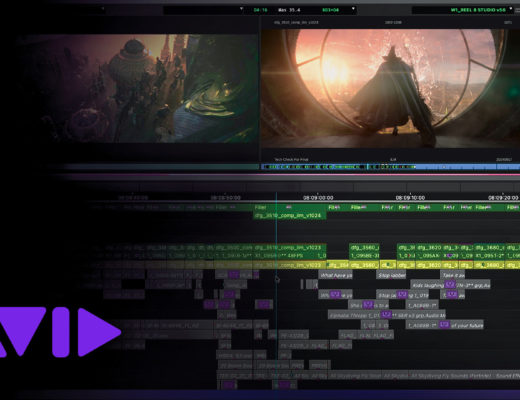Open the dropdown next to W1_REEL 8 STUDIO v56

pyautogui.click(x=511, y=9)
